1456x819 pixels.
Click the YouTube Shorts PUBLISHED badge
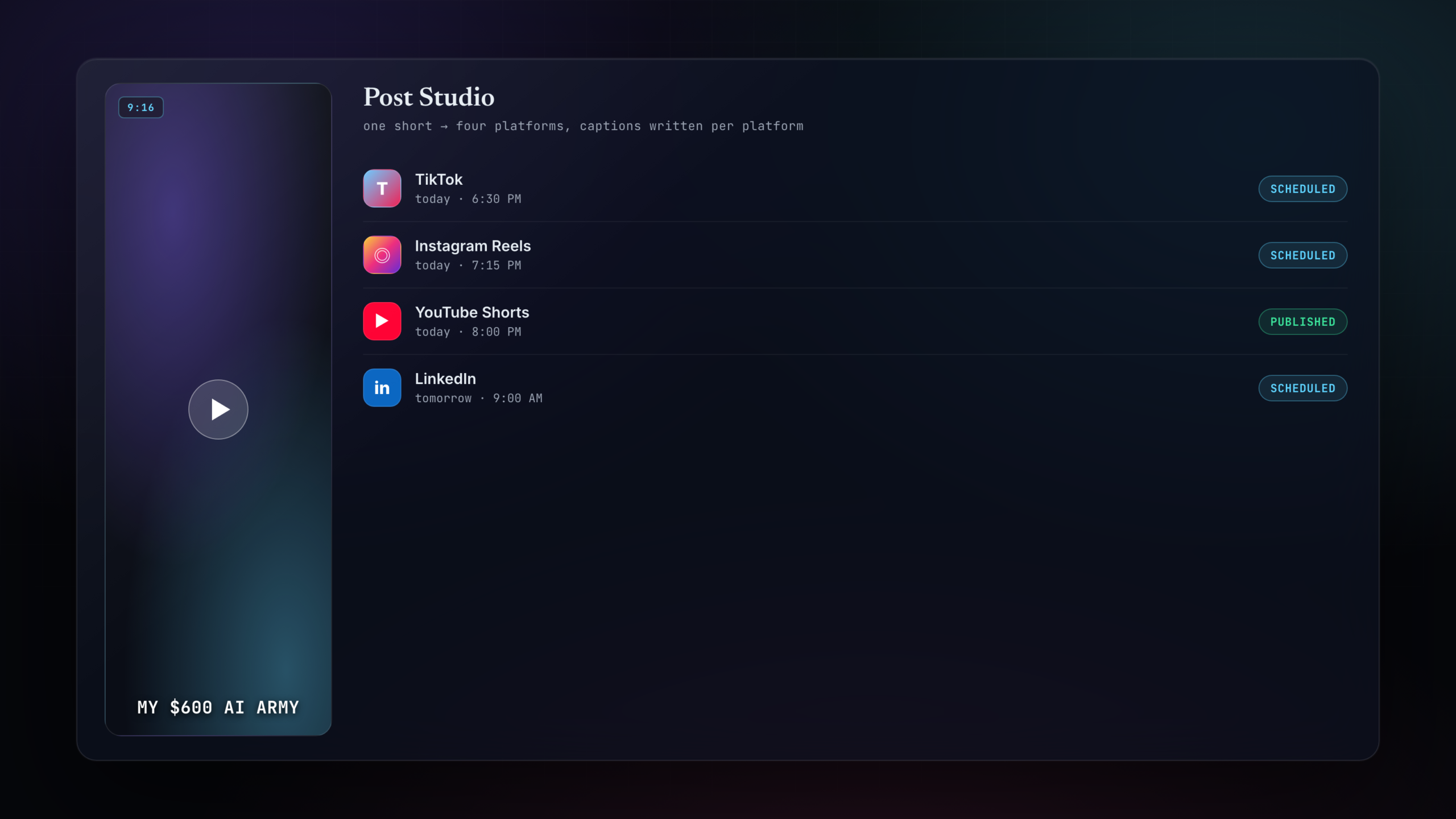pyautogui.click(x=1302, y=322)
